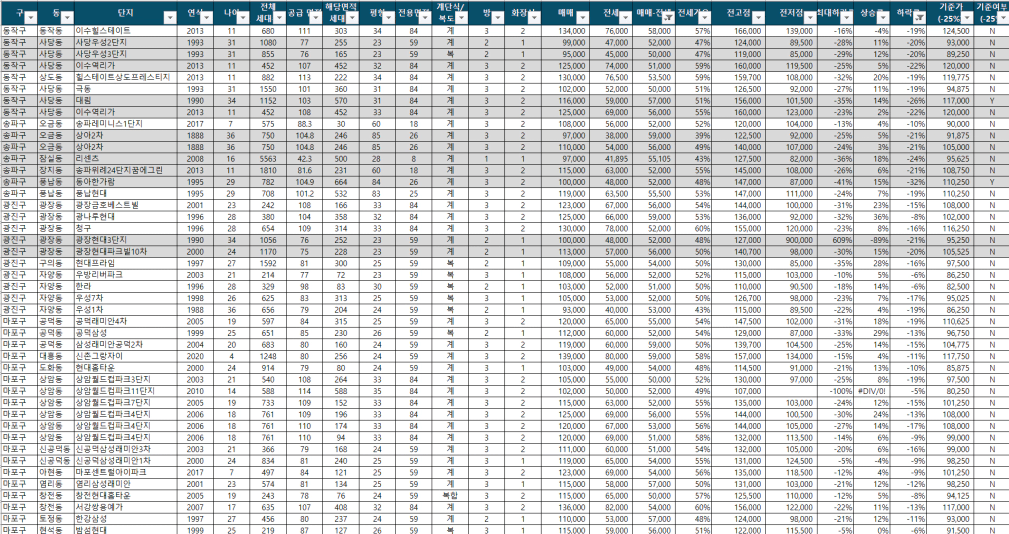Select the cell 사당우성3단지
This screenshot has width=1009, height=534.
tap(125, 54)
